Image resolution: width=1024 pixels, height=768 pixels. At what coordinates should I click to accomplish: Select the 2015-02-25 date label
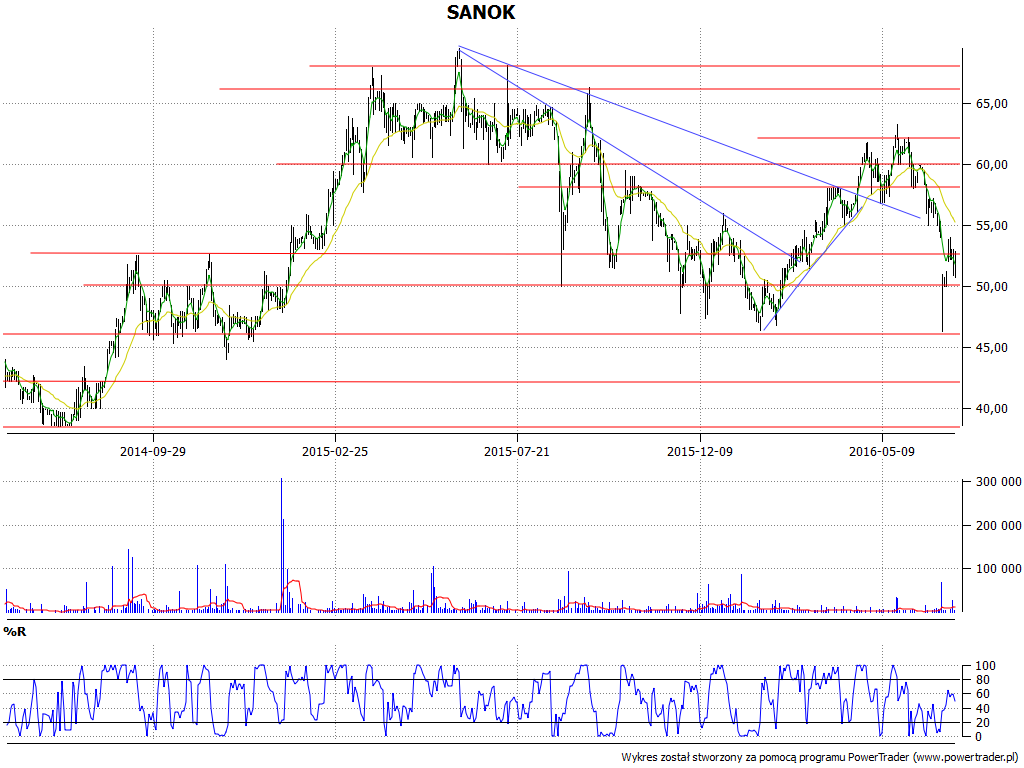(334, 451)
